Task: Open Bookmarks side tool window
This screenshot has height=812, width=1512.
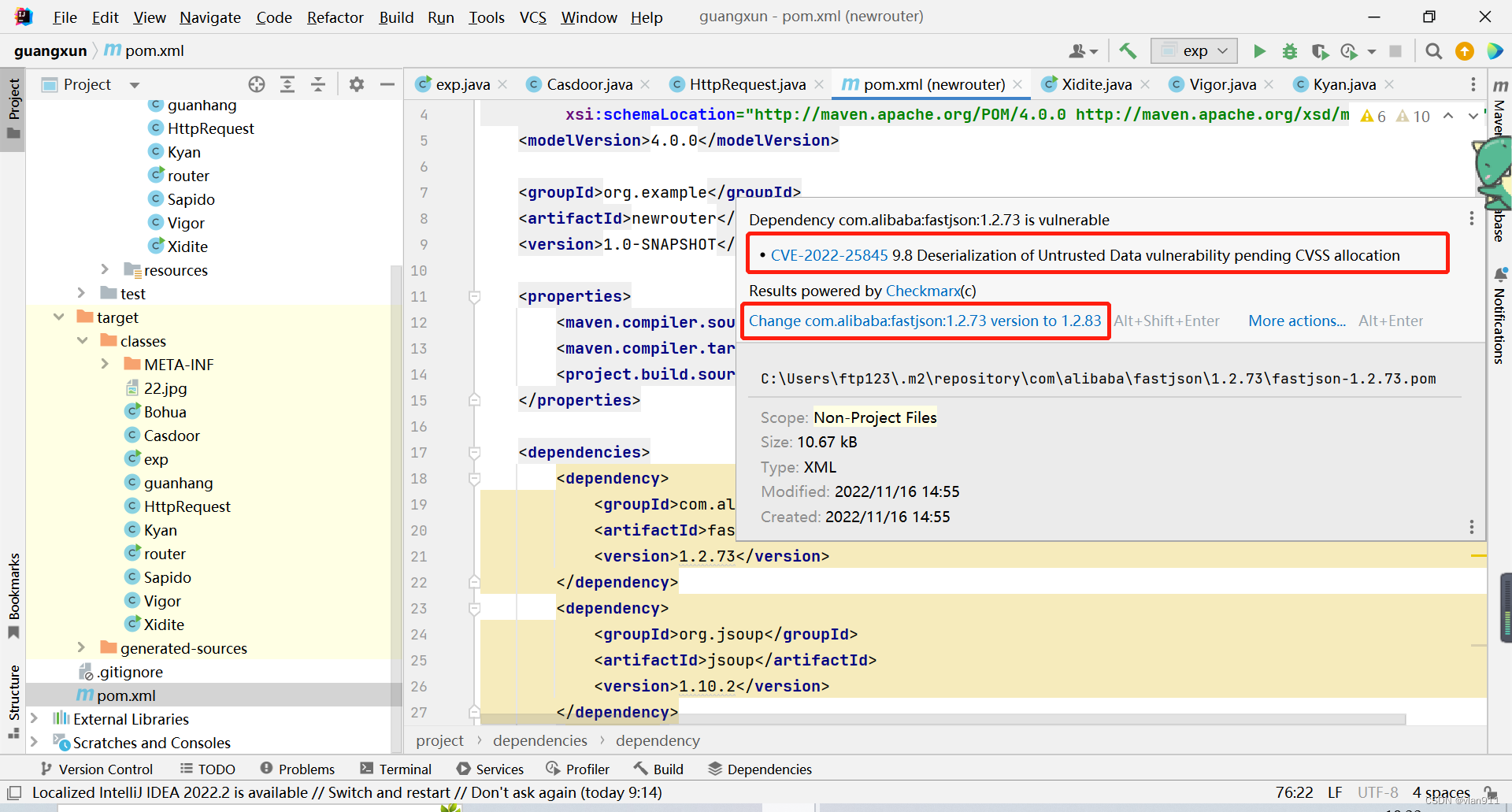Action: click(x=13, y=595)
